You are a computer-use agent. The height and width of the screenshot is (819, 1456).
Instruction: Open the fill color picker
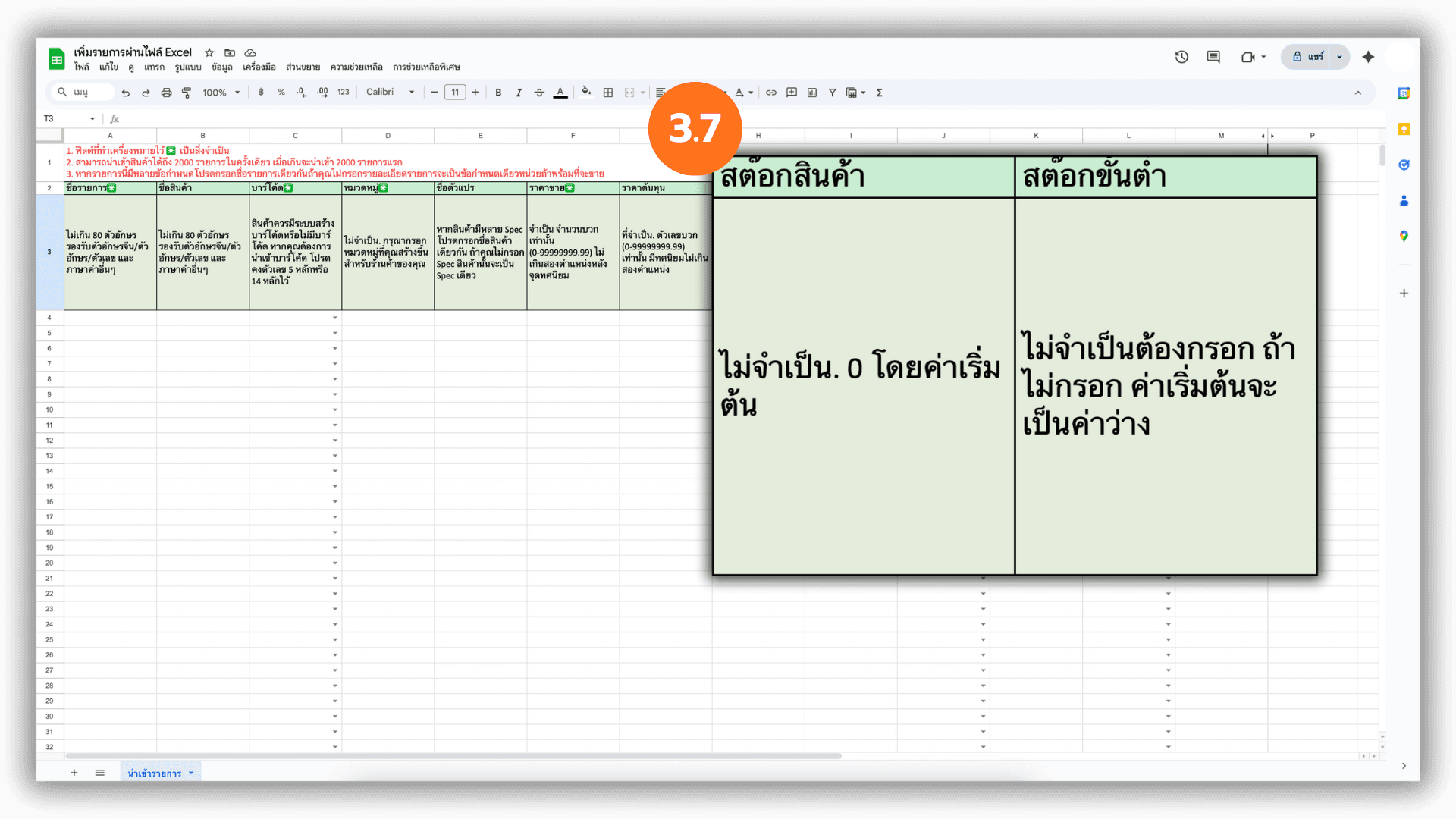pyautogui.click(x=585, y=93)
